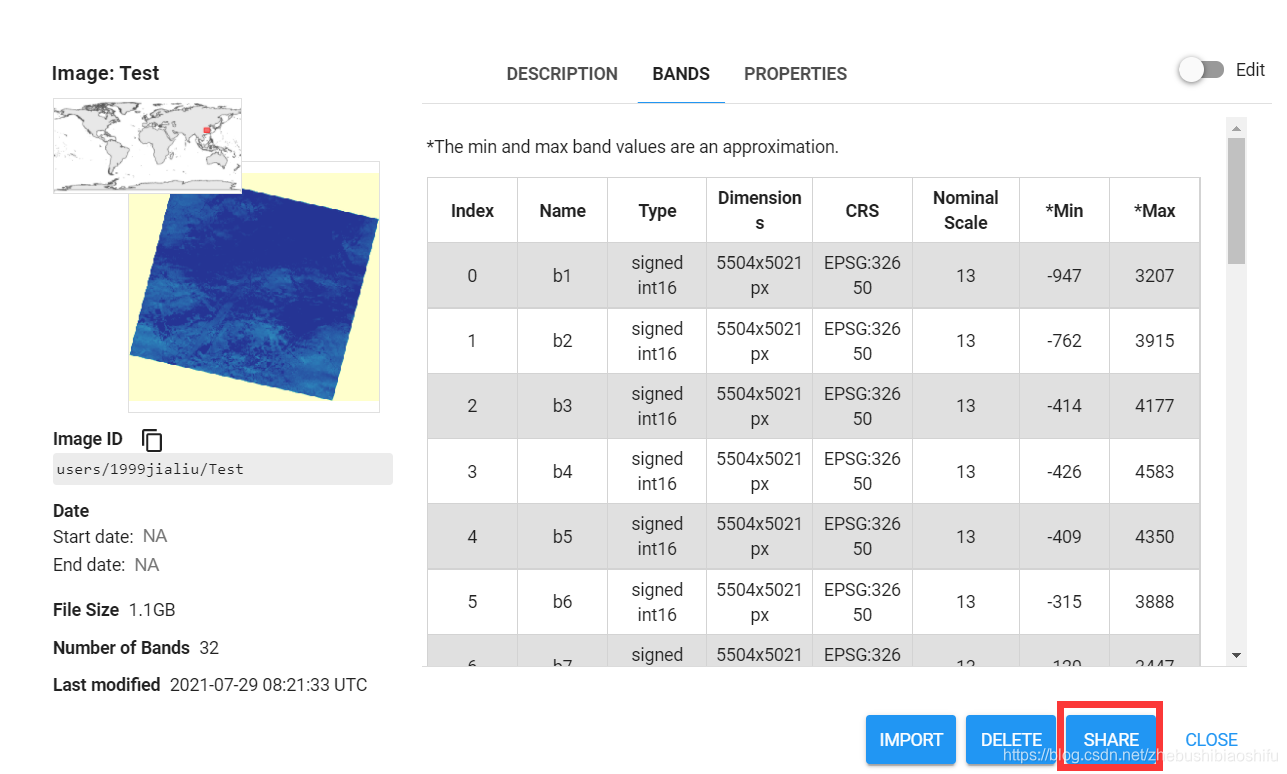This screenshot has width=1287, height=774.
Task: Click nominal scale 13 in b4 row
Action: coord(965,471)
